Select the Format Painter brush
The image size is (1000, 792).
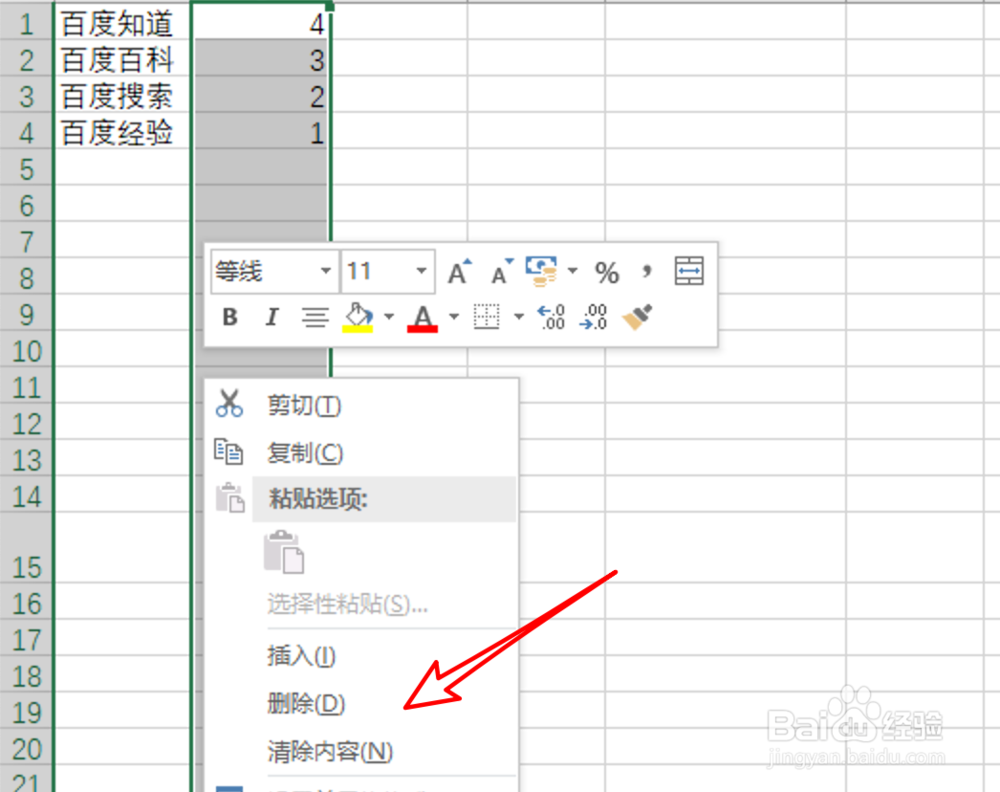tap(637, 317)
